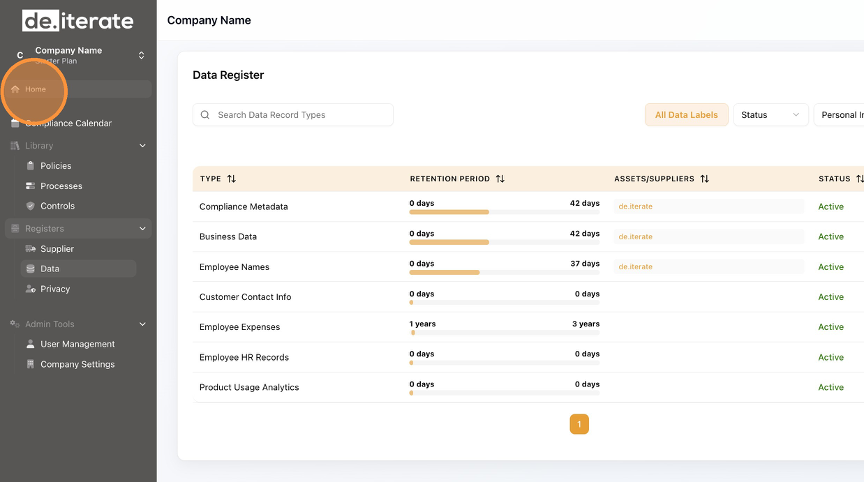Click the Controls shield icon
Viewport: 864px width, 482px height.
(31, 206)
